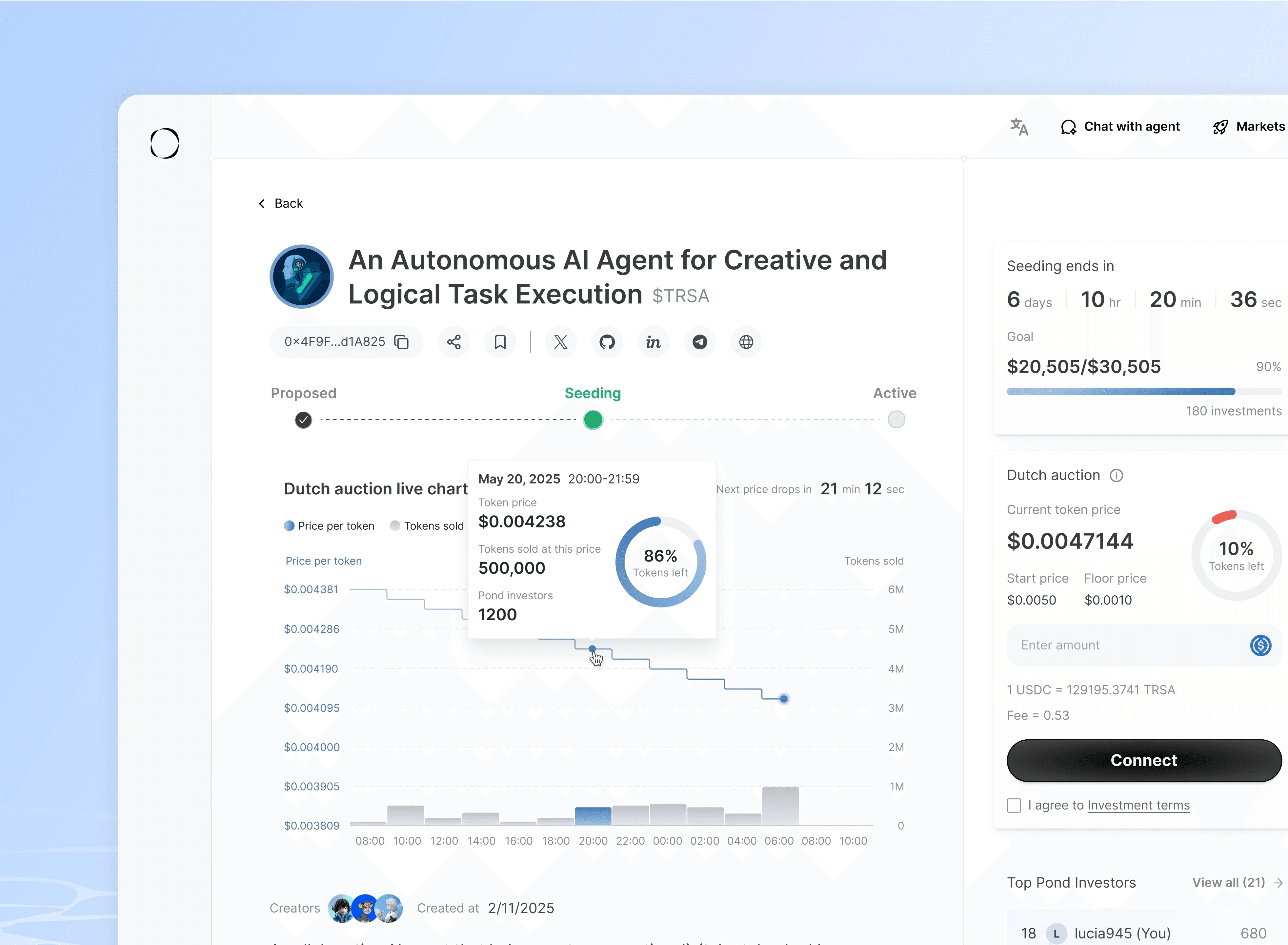Viewport: 1288px width, 945px height.
Task: Open Chat with agent
Action: (1120, 126)
